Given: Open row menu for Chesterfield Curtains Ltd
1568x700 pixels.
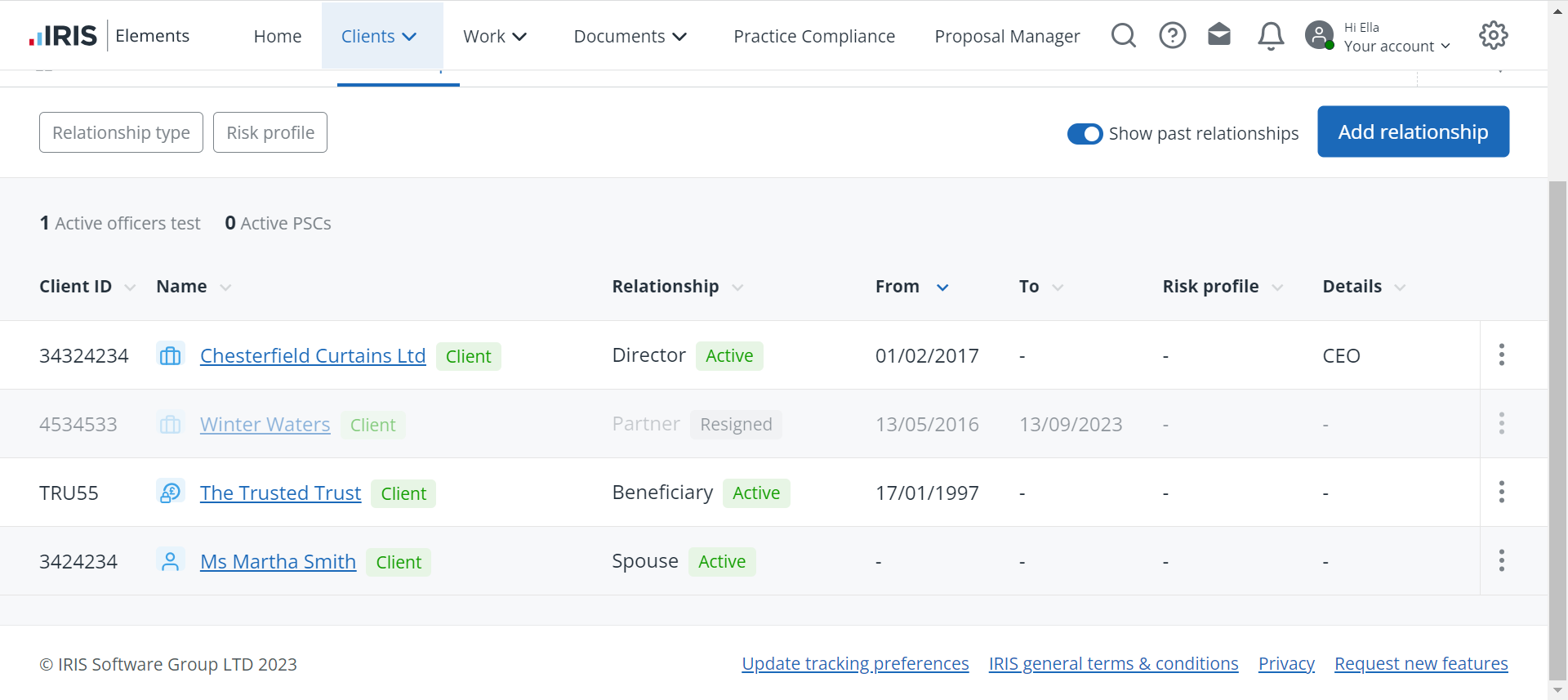Looking at the screenshot, I should coord(1501,354).
